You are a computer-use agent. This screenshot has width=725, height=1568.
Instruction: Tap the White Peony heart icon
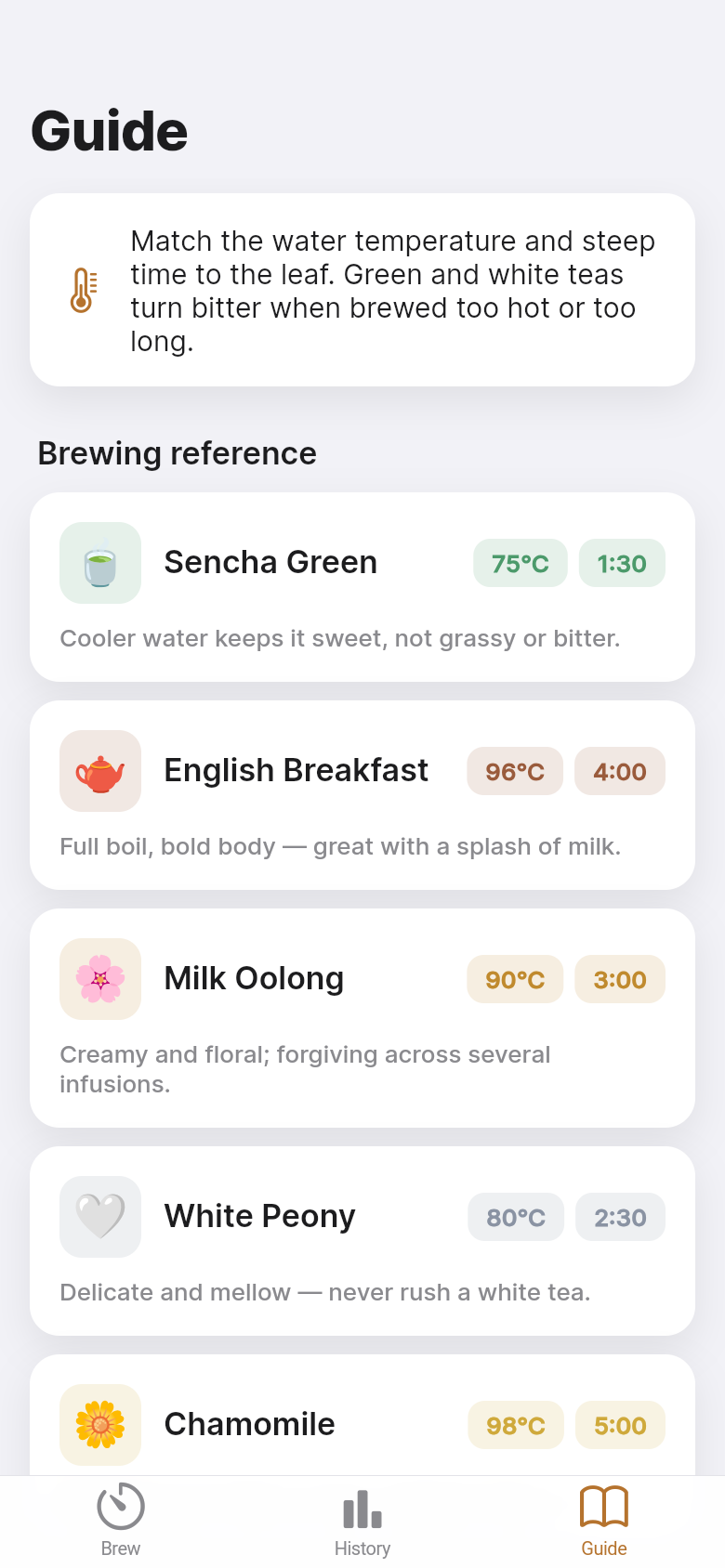pos(100,1217)
